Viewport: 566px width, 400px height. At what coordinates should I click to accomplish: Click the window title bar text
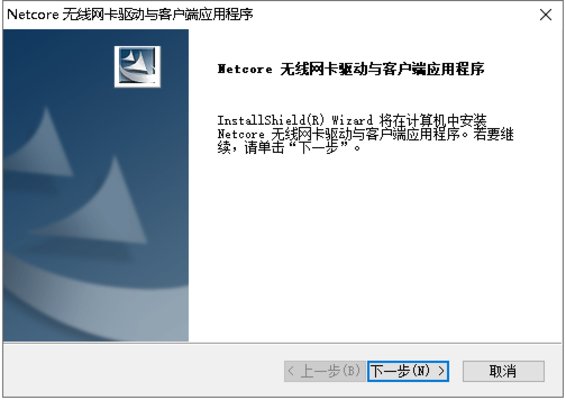click(x=130, y=14)
